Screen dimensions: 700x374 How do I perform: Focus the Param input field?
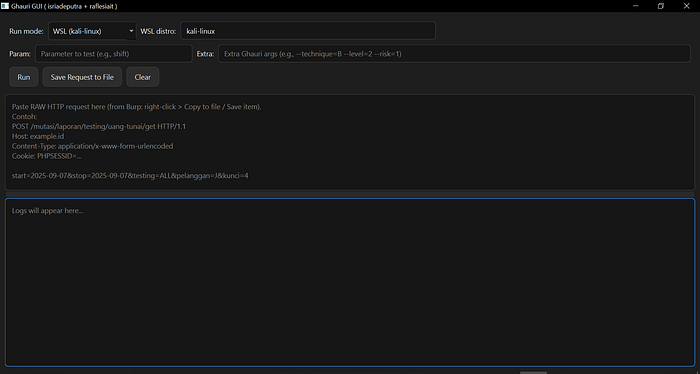(x=114, y=54)
